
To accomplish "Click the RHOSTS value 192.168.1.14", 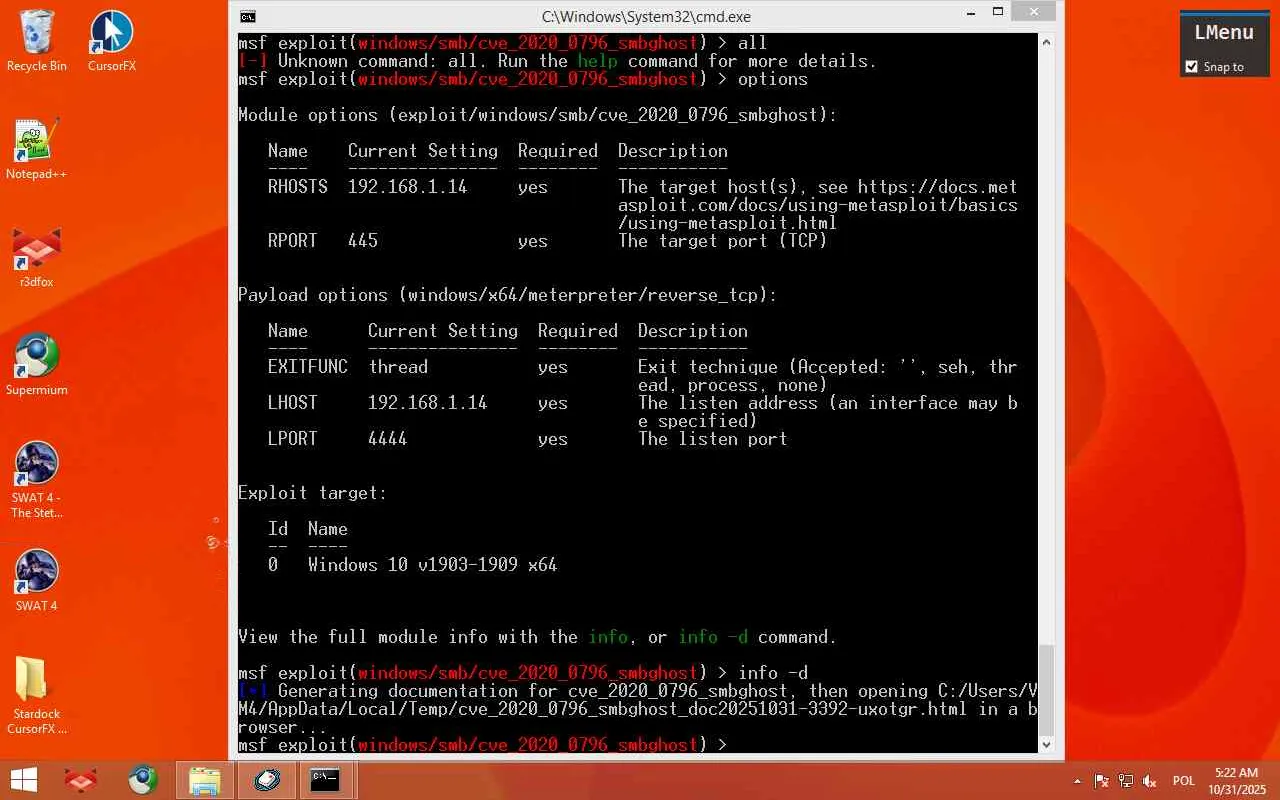I will (407, 187).
